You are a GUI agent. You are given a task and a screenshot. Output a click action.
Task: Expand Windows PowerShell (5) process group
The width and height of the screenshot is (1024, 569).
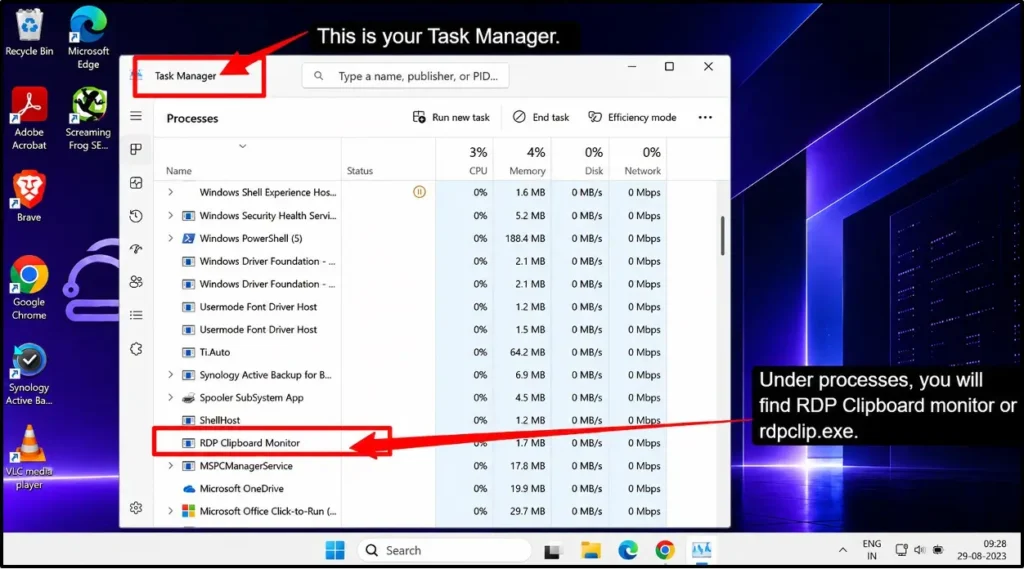170,238
